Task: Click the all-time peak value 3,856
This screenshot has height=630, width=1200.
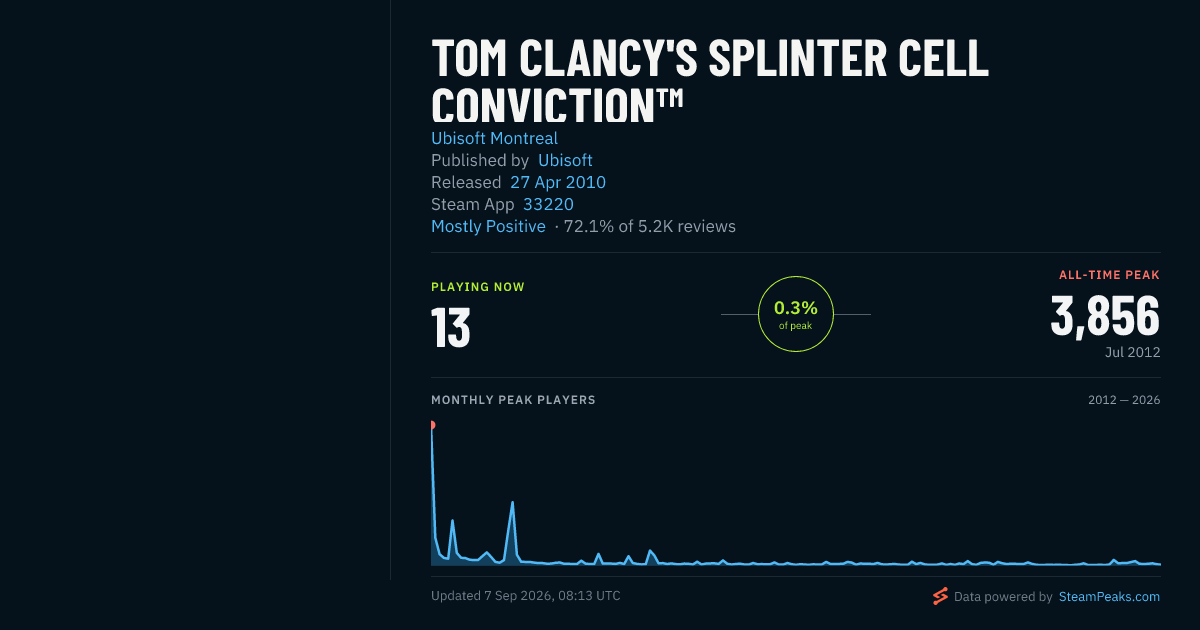Action: 1105,316
